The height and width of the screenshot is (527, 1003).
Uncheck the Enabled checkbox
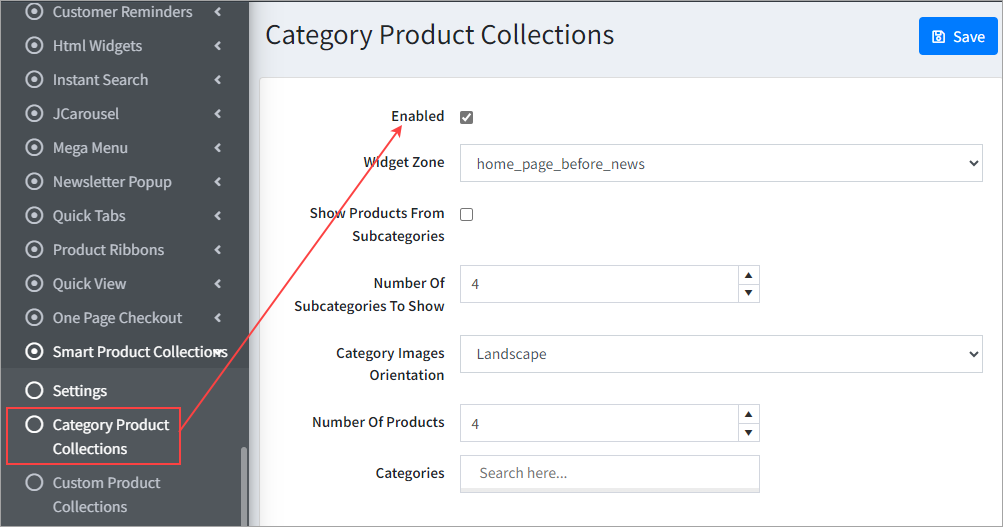click(x=466, y=117)
